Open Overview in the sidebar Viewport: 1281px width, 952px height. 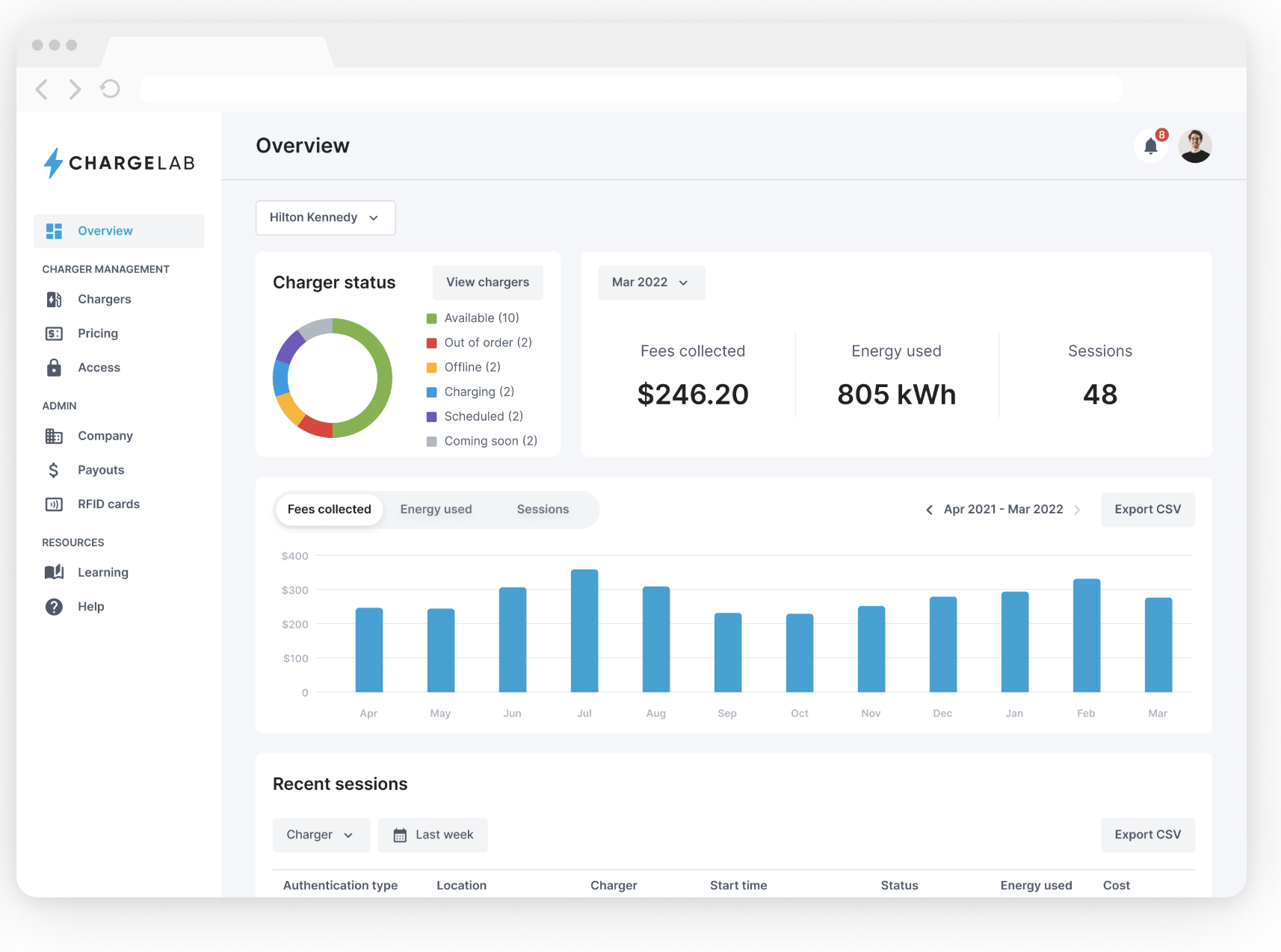[119, 231]
